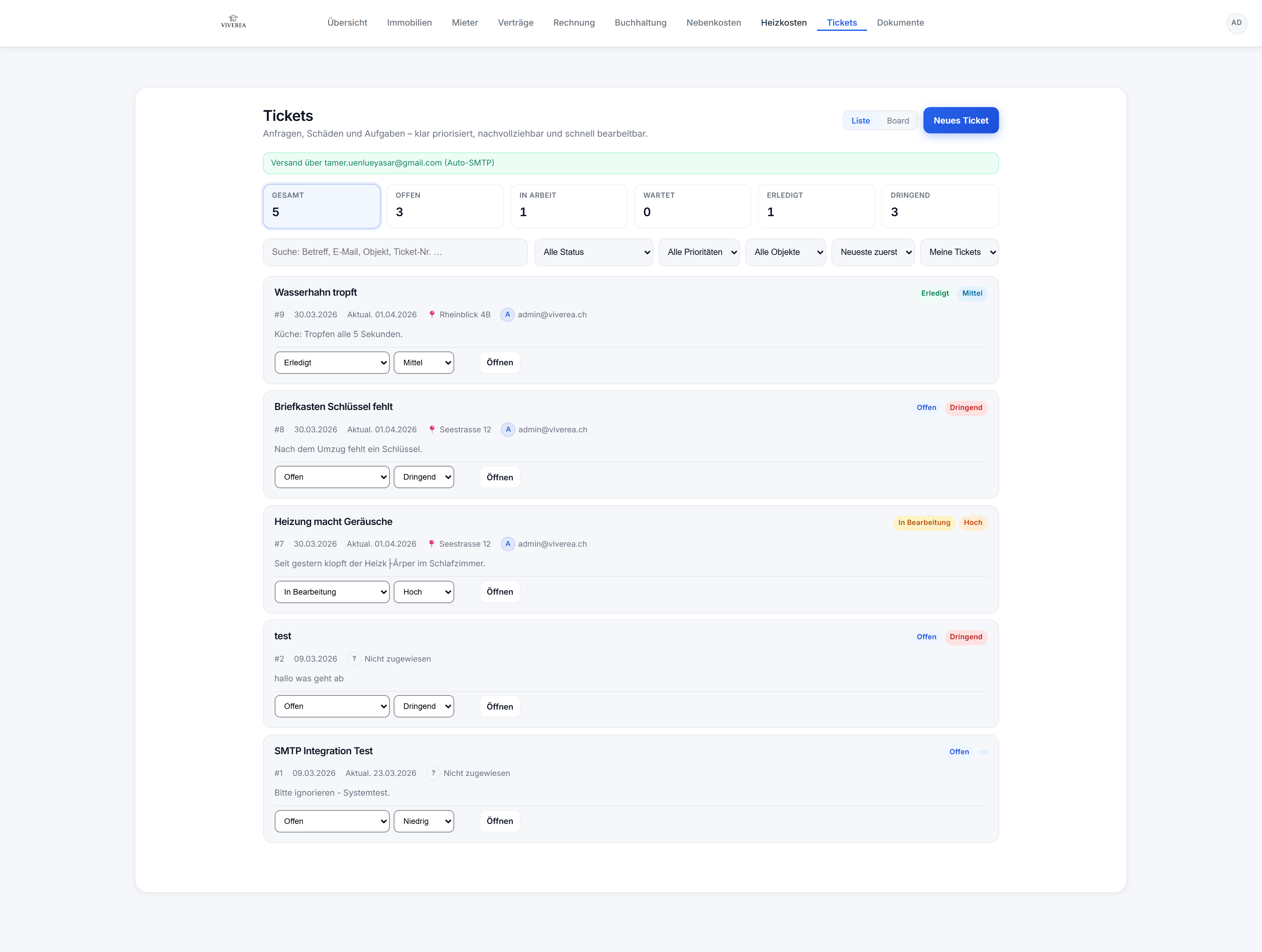Change status dropdown of SMTP Integration Test
1262x952 pixels.
pos(332,821)
